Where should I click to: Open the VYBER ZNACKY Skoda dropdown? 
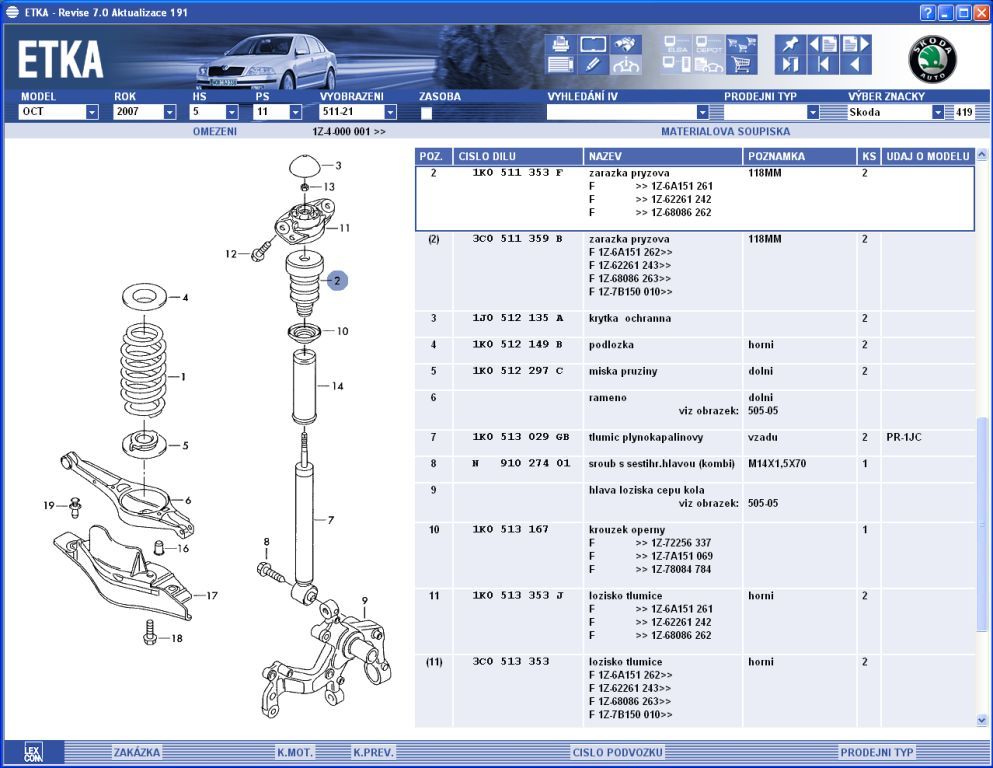[937, 113]
